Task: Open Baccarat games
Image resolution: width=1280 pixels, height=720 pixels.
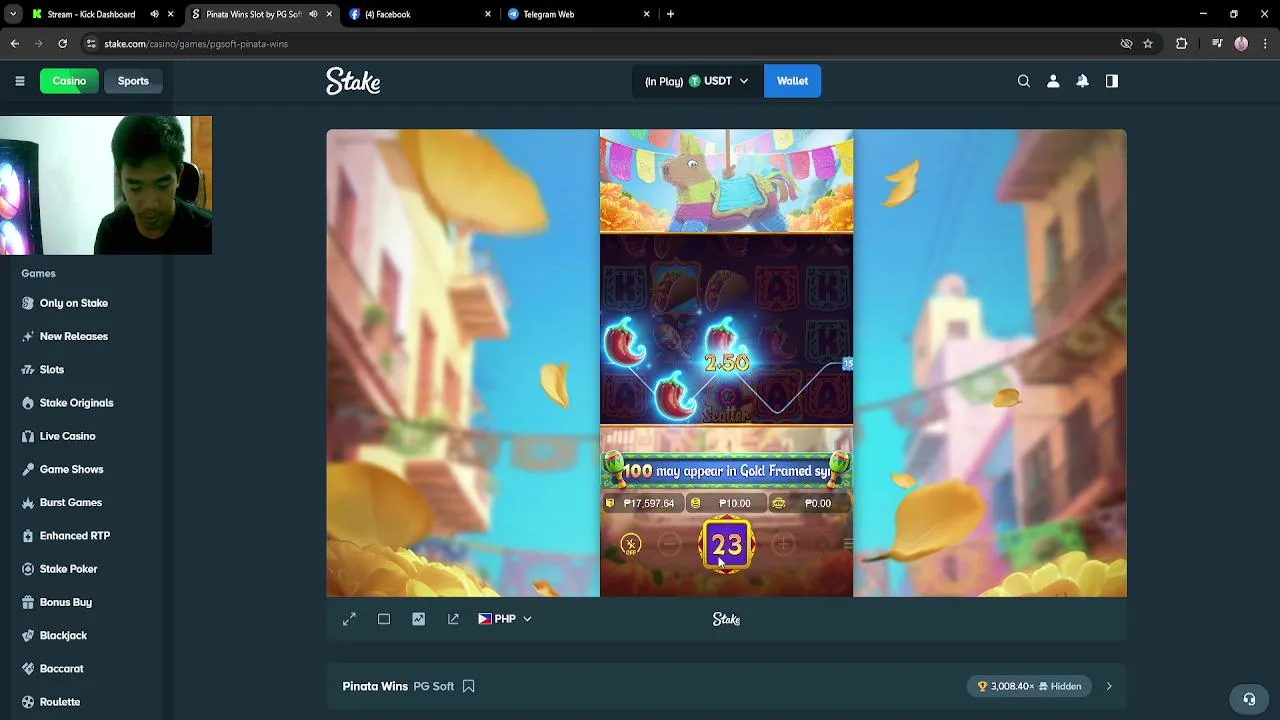Action: [x=61, y=668]
